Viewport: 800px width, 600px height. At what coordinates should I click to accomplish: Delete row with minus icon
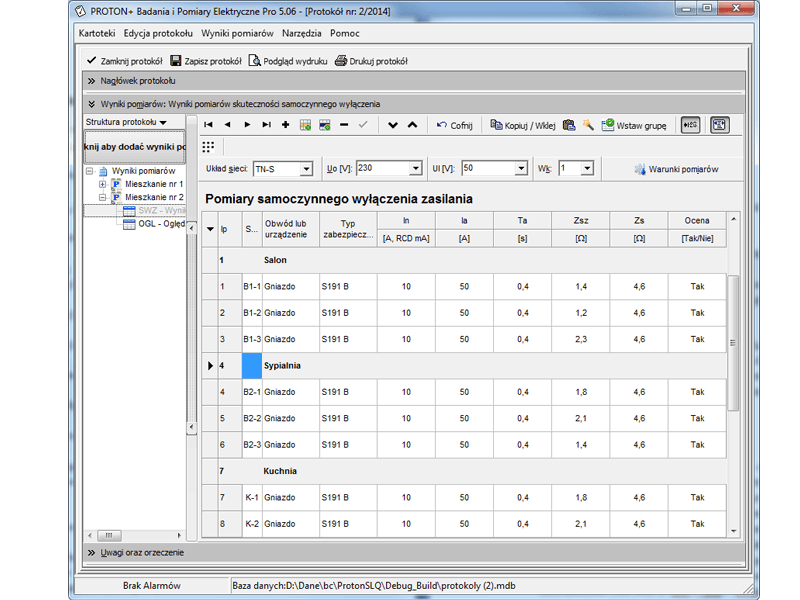coord(344,125)
